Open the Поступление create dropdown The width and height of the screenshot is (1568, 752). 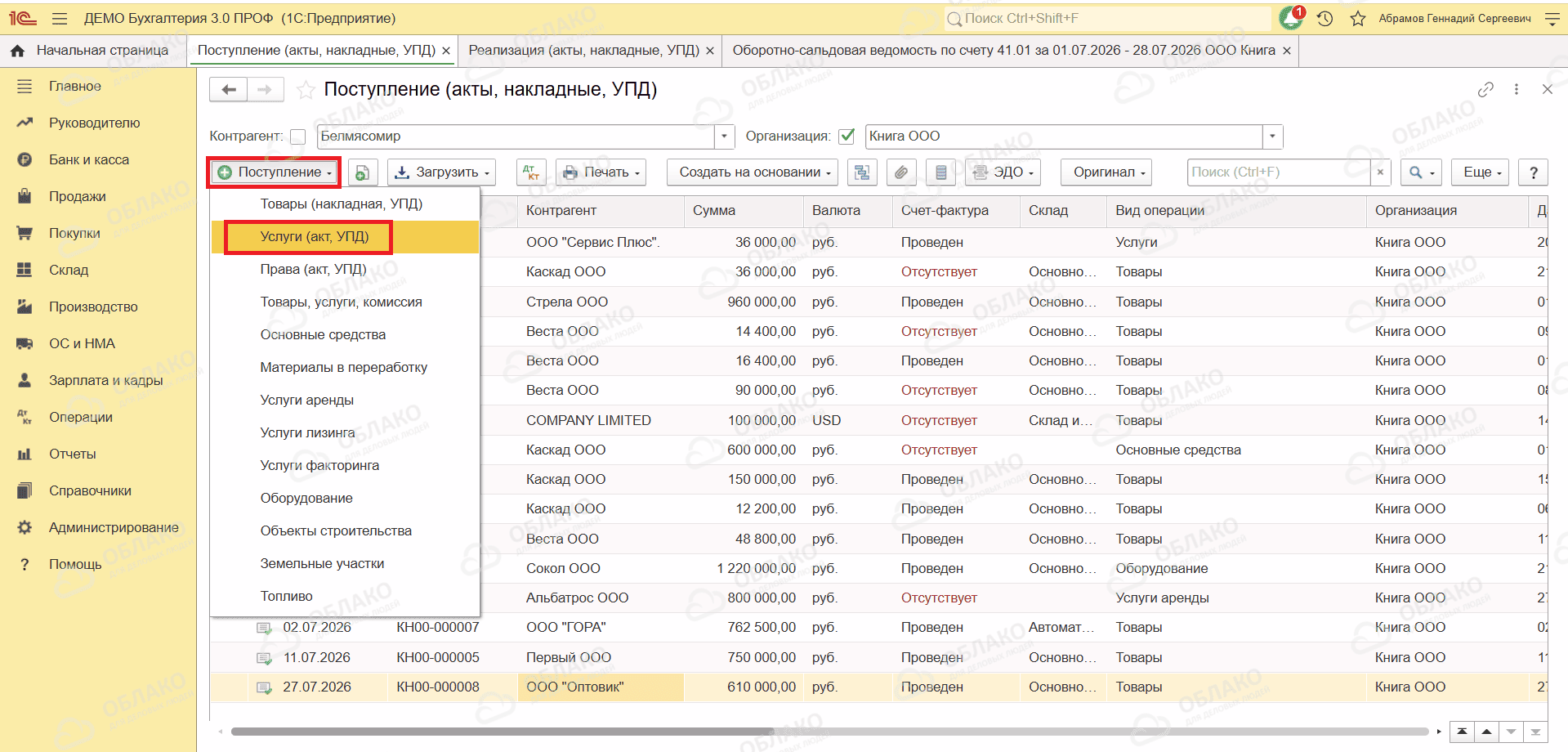(274, 172)
